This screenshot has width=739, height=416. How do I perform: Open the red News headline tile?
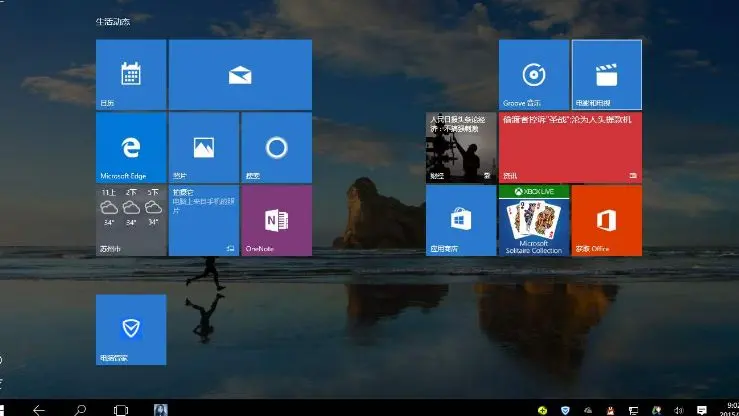coord(570,147)
